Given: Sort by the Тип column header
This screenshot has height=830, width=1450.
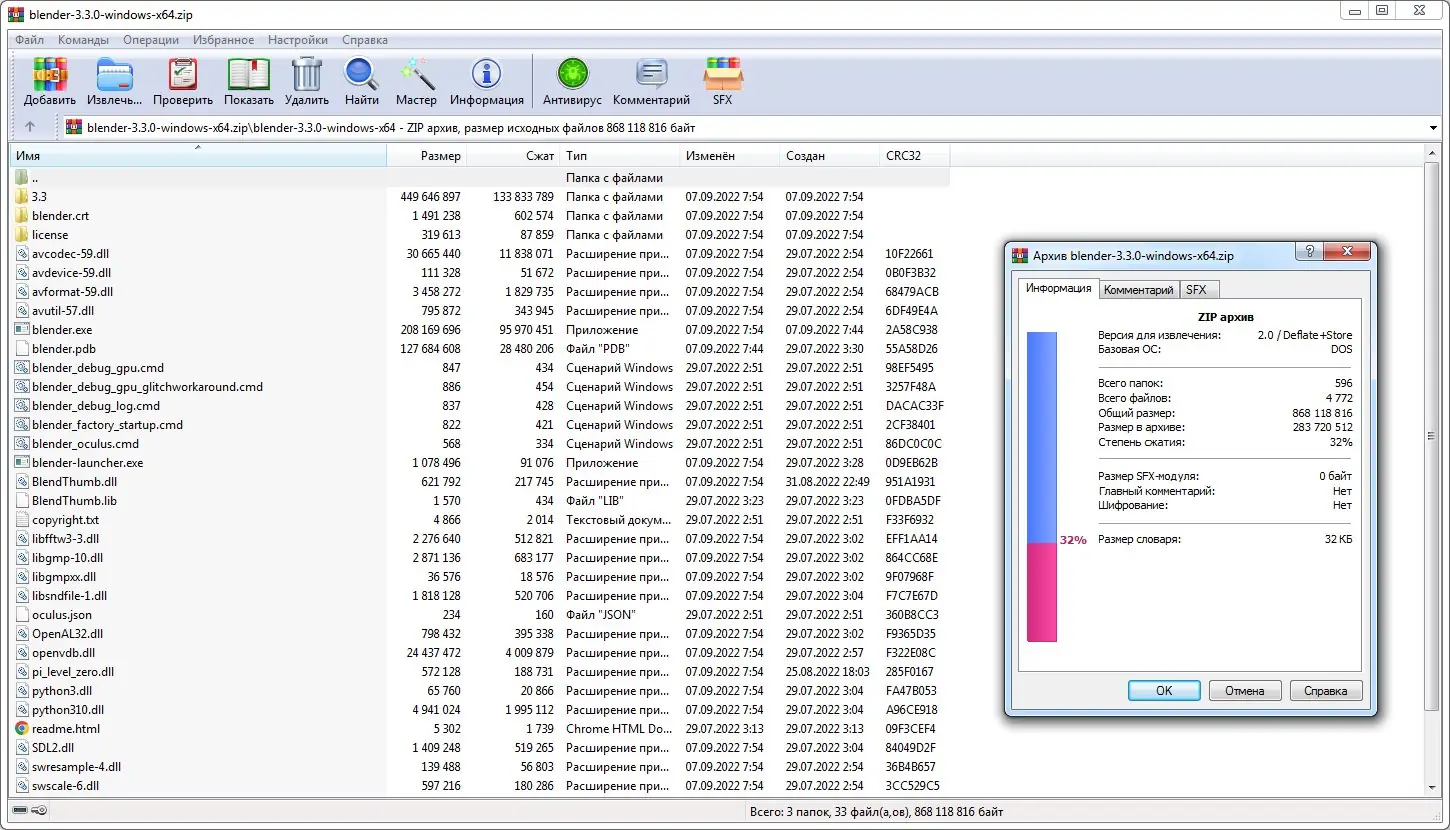Looking at the screenshot, I should click(619, 156).
